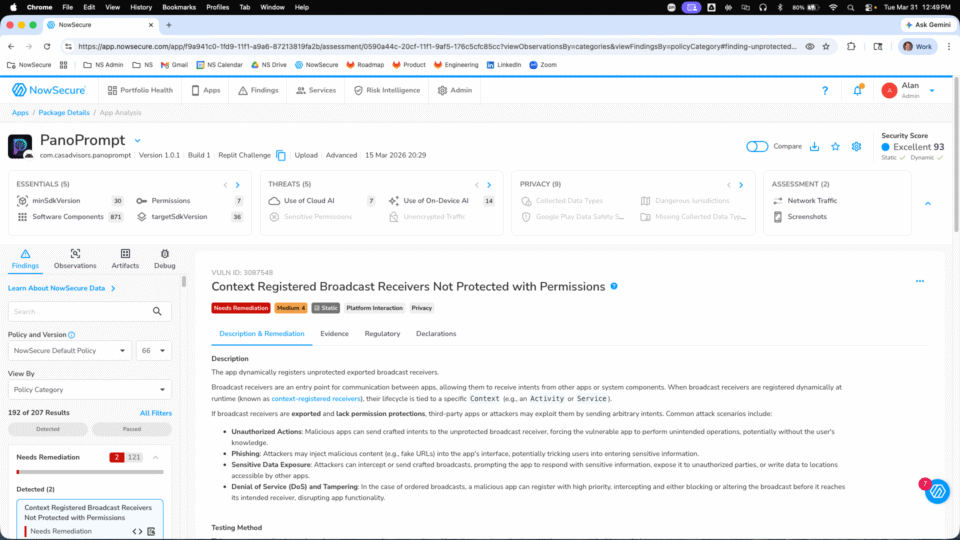Collapse the summary cards panel chevron
Viewport: 960px width, 540px height.
(928, 203)
